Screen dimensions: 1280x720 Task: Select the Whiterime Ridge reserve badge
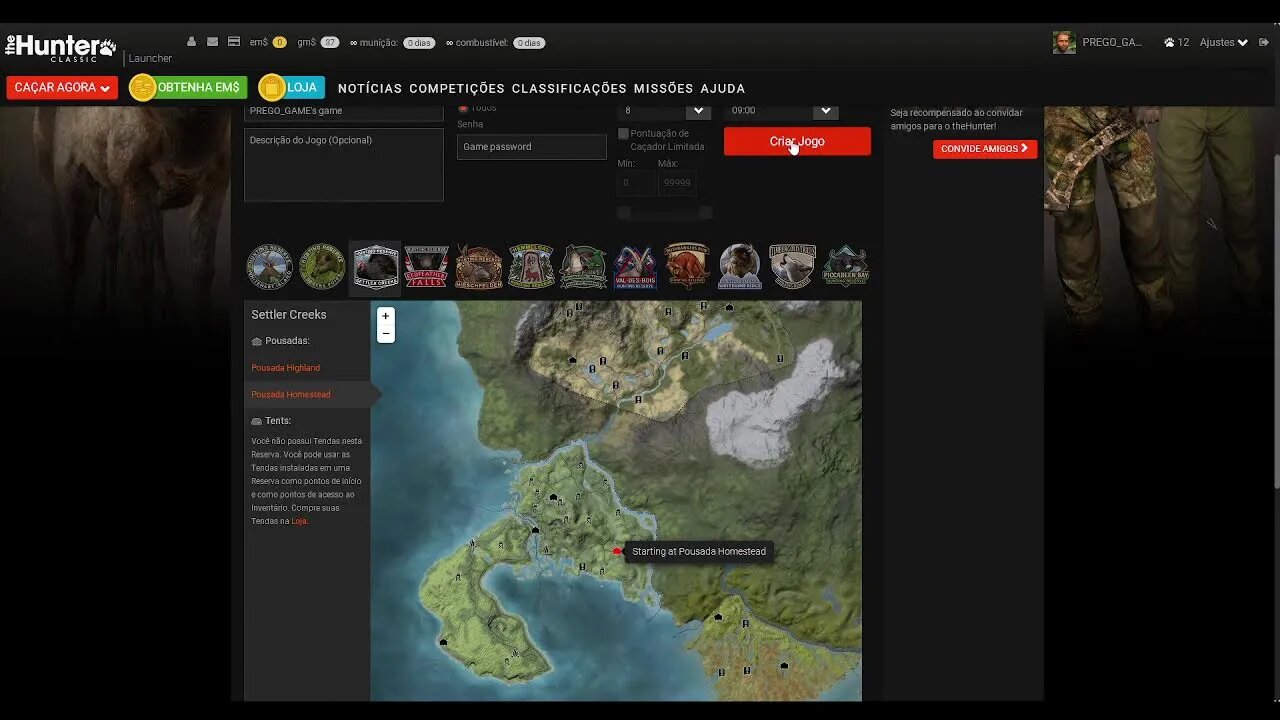740,267
